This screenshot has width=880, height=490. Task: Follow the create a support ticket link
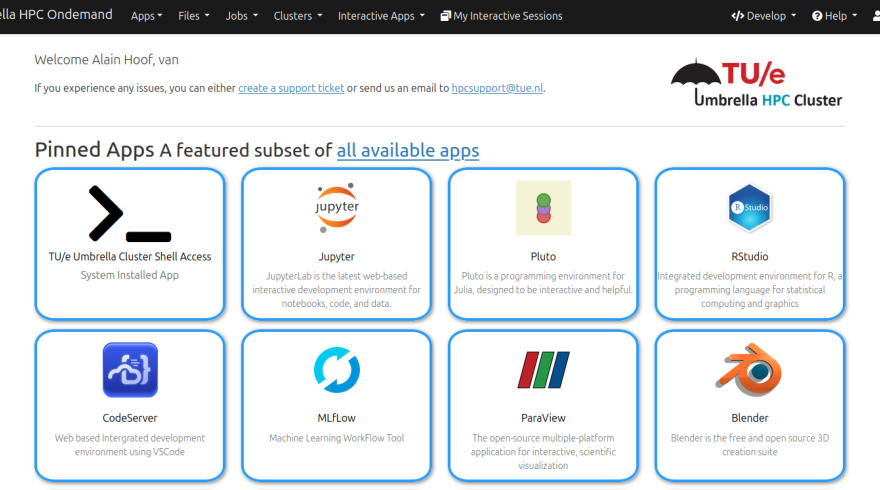(291, 88)
